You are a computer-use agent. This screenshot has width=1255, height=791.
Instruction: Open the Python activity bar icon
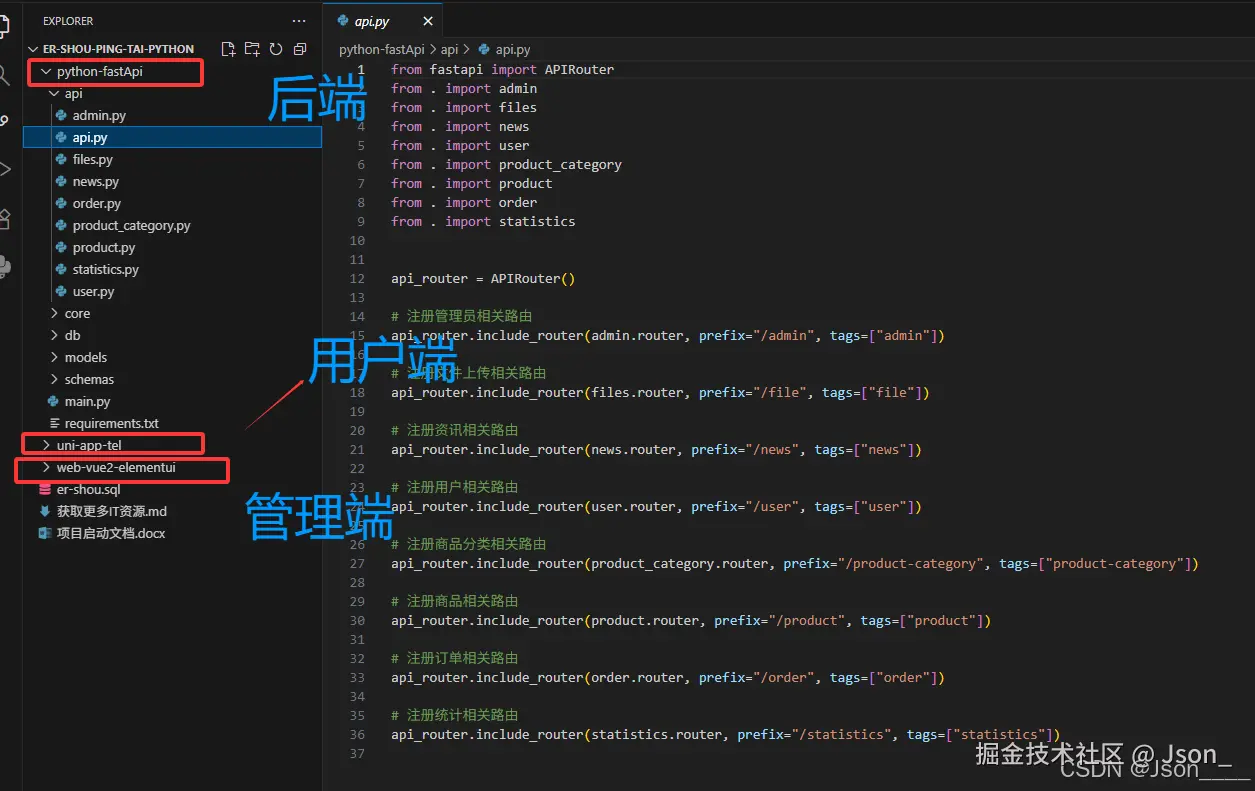[5, 267]
